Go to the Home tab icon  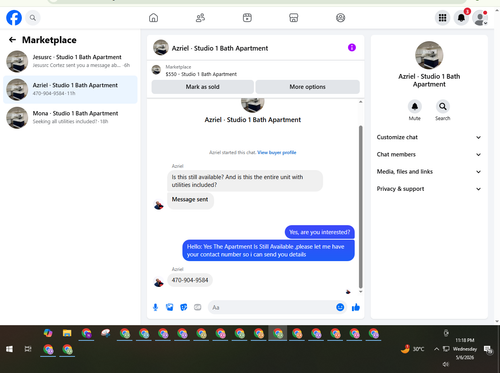tap(153, 18)
